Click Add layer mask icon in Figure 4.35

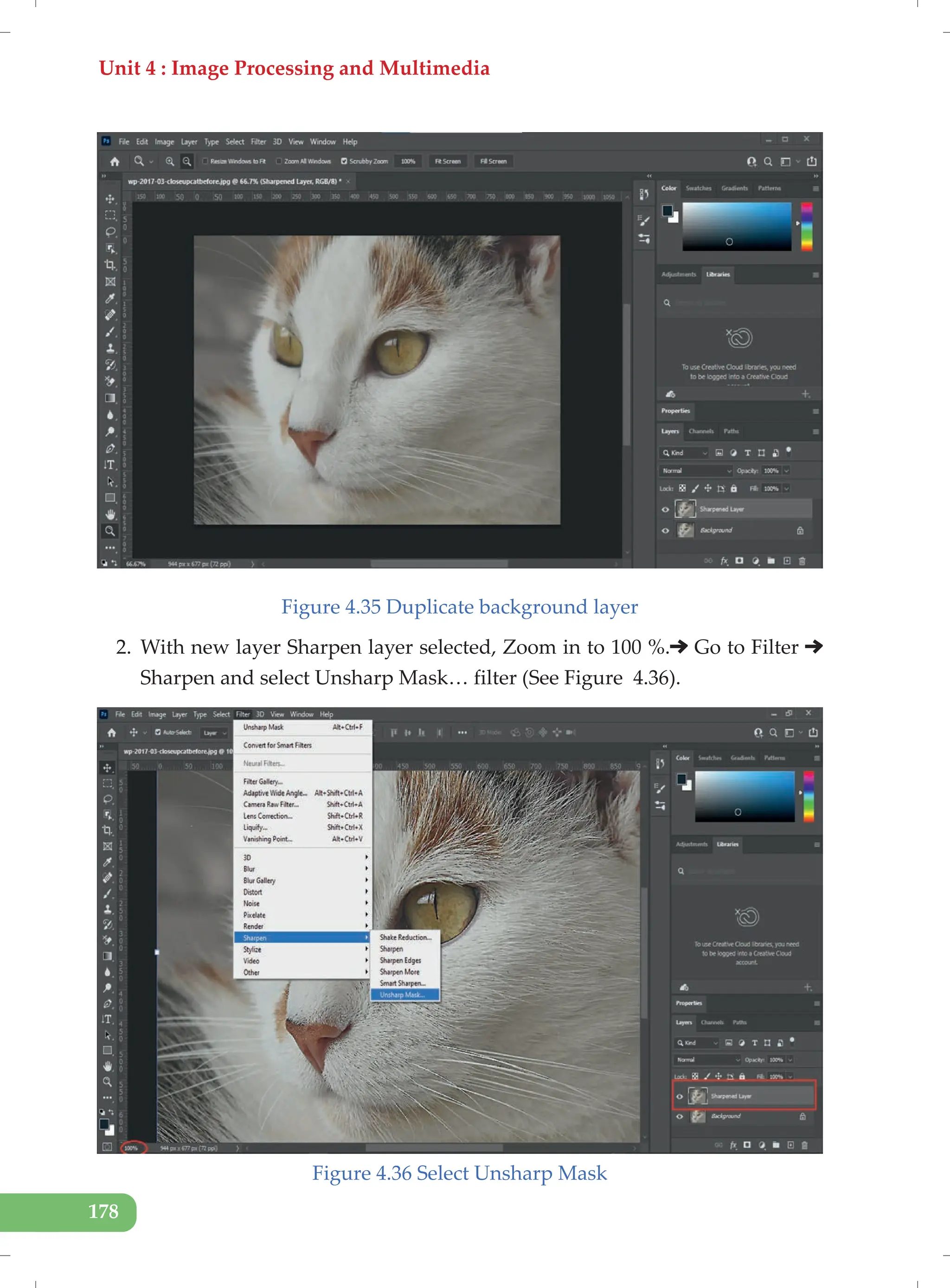click(x=739, y=561)
